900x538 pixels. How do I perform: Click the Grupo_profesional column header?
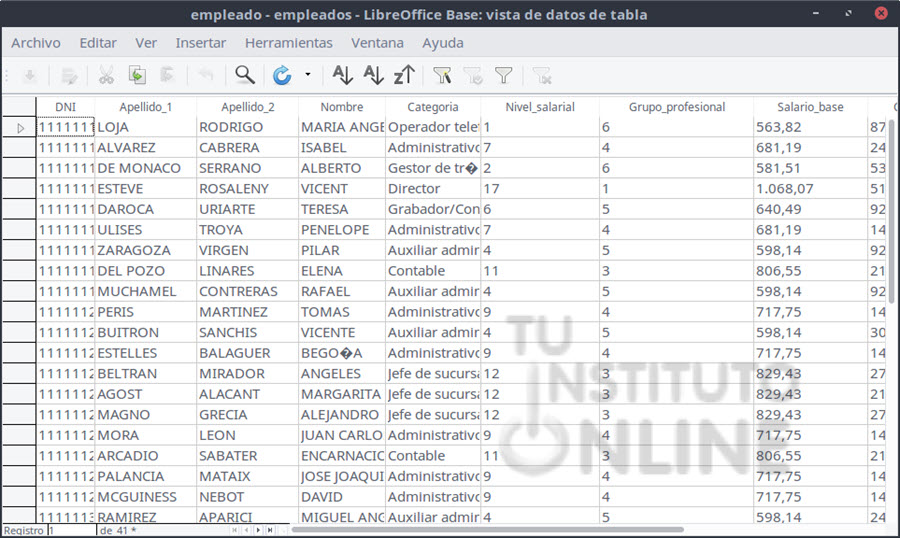[677, 107]
